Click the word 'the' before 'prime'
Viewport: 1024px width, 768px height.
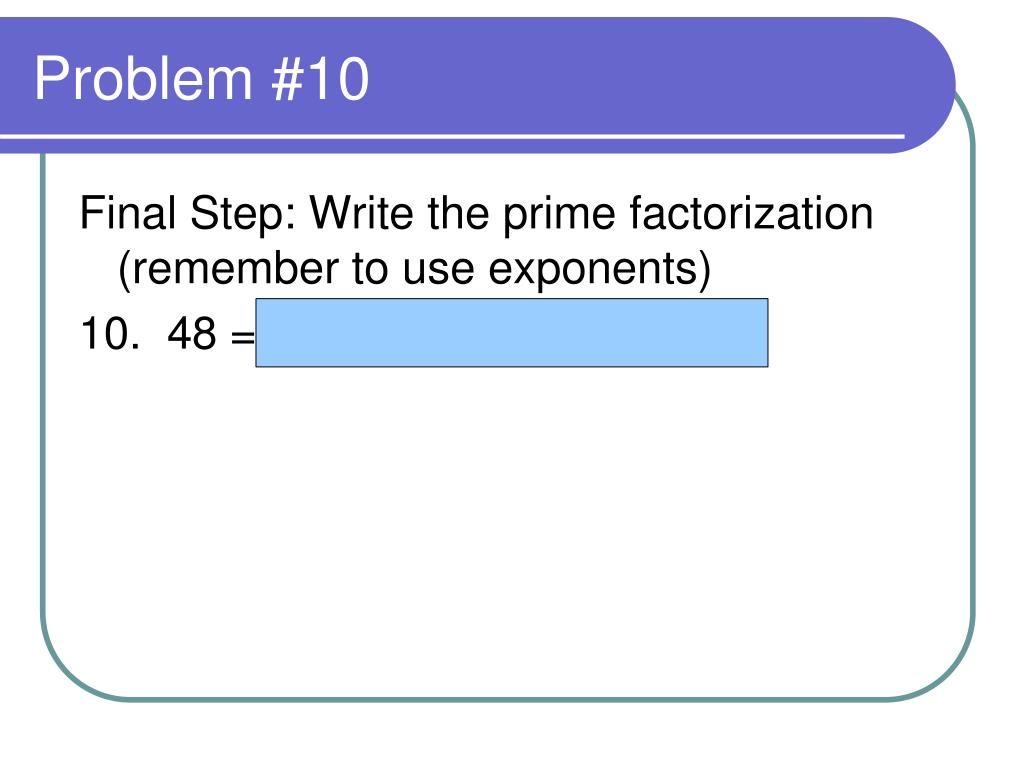tap(458, 213)
